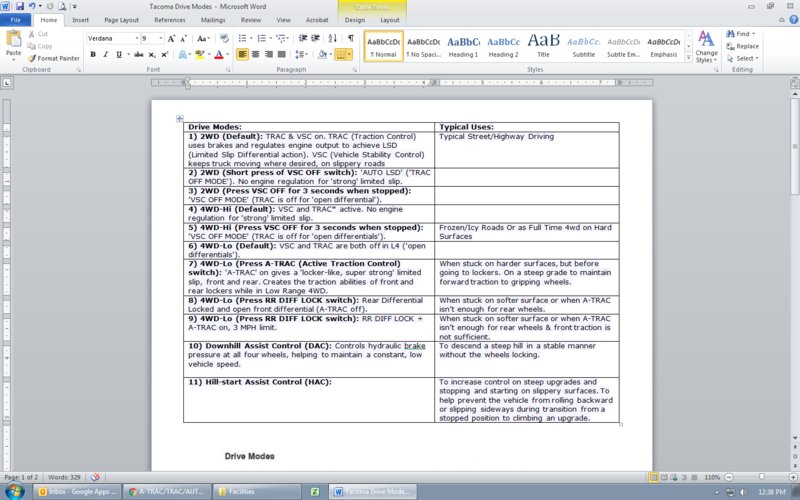Image resolution: width=800 pixels, height=500 pixels.
Task: Toggle Align Text Right
Action: [x=268, y=54]
